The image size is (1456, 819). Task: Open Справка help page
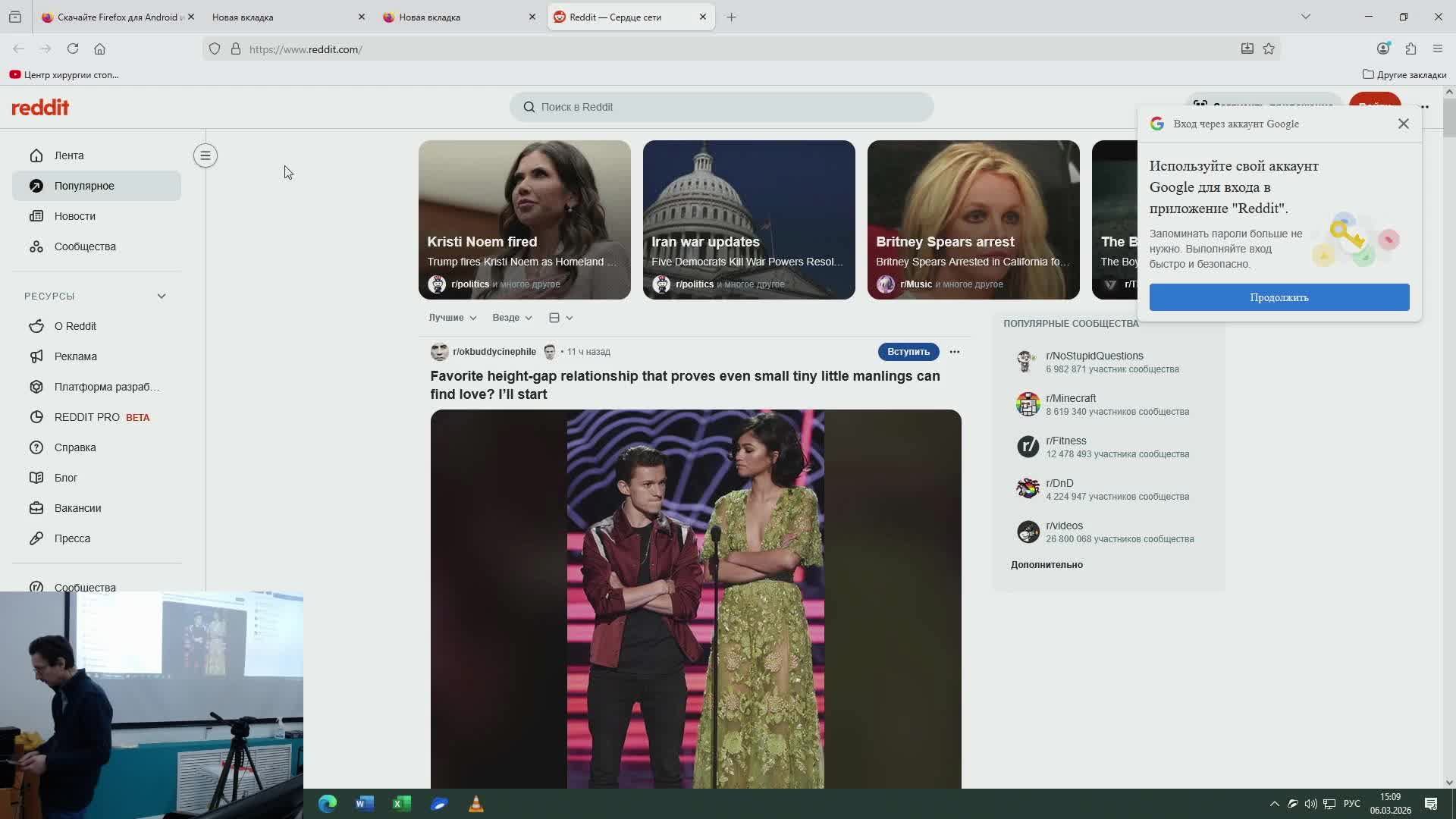pos(96,447)
